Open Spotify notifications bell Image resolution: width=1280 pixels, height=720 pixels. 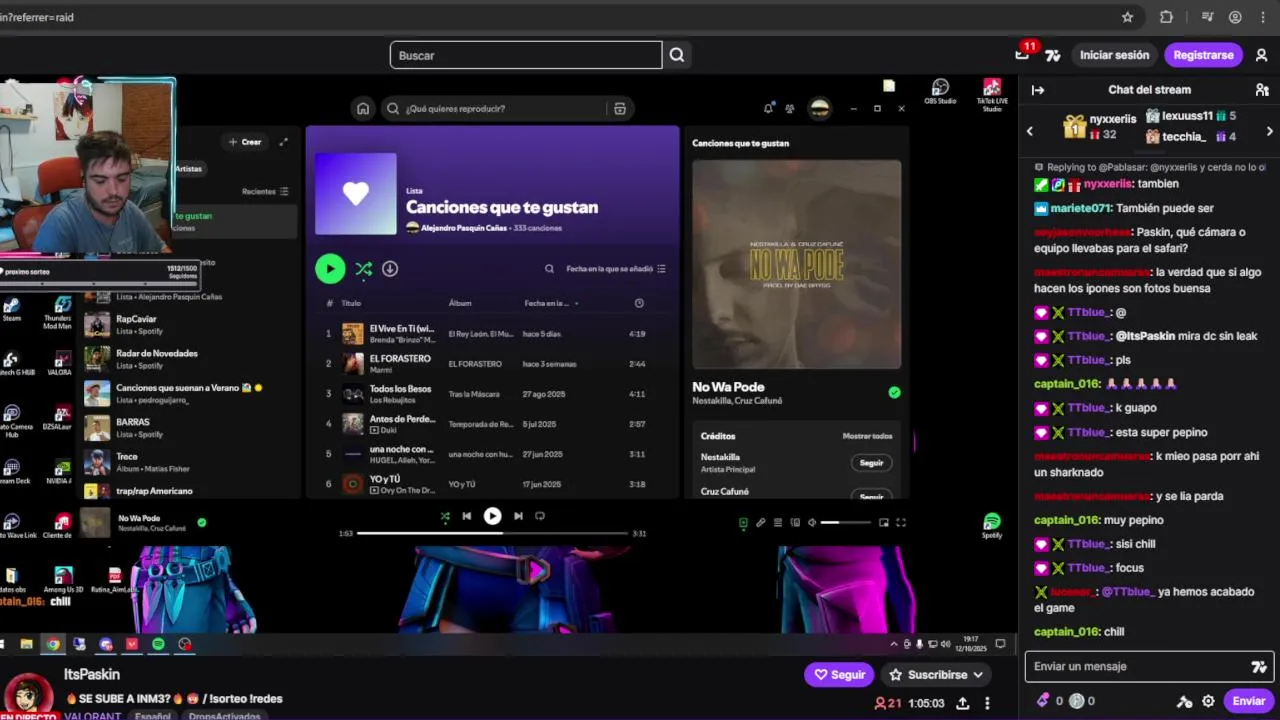(768, 108)
